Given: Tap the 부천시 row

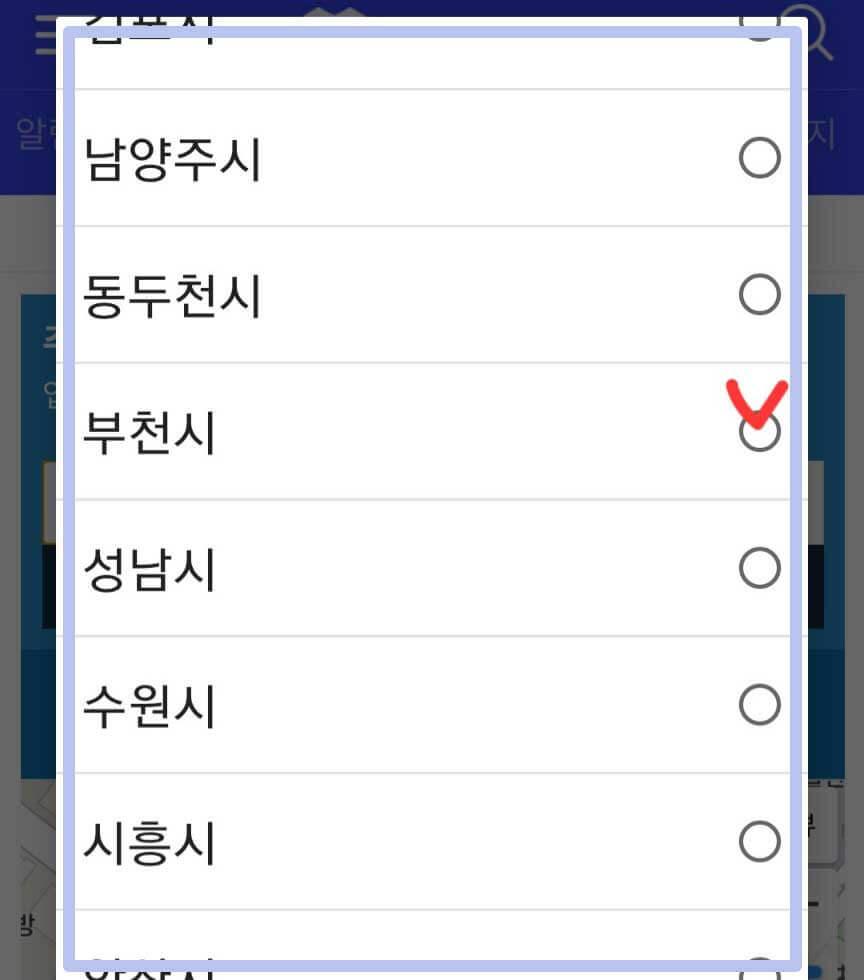Looking at the screenshot, I should [430, 433].
